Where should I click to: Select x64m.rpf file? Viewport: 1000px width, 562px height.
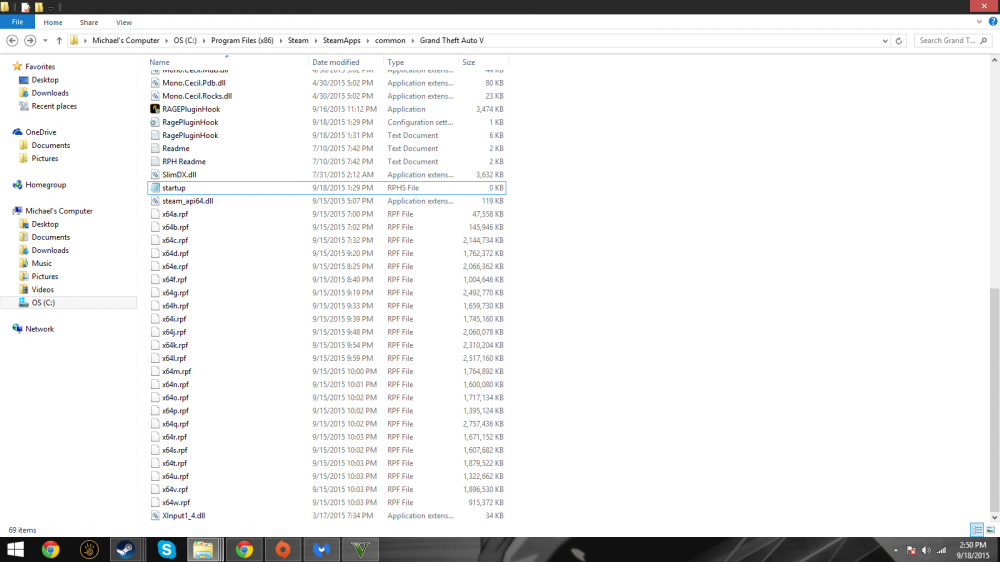coord(327,371)
